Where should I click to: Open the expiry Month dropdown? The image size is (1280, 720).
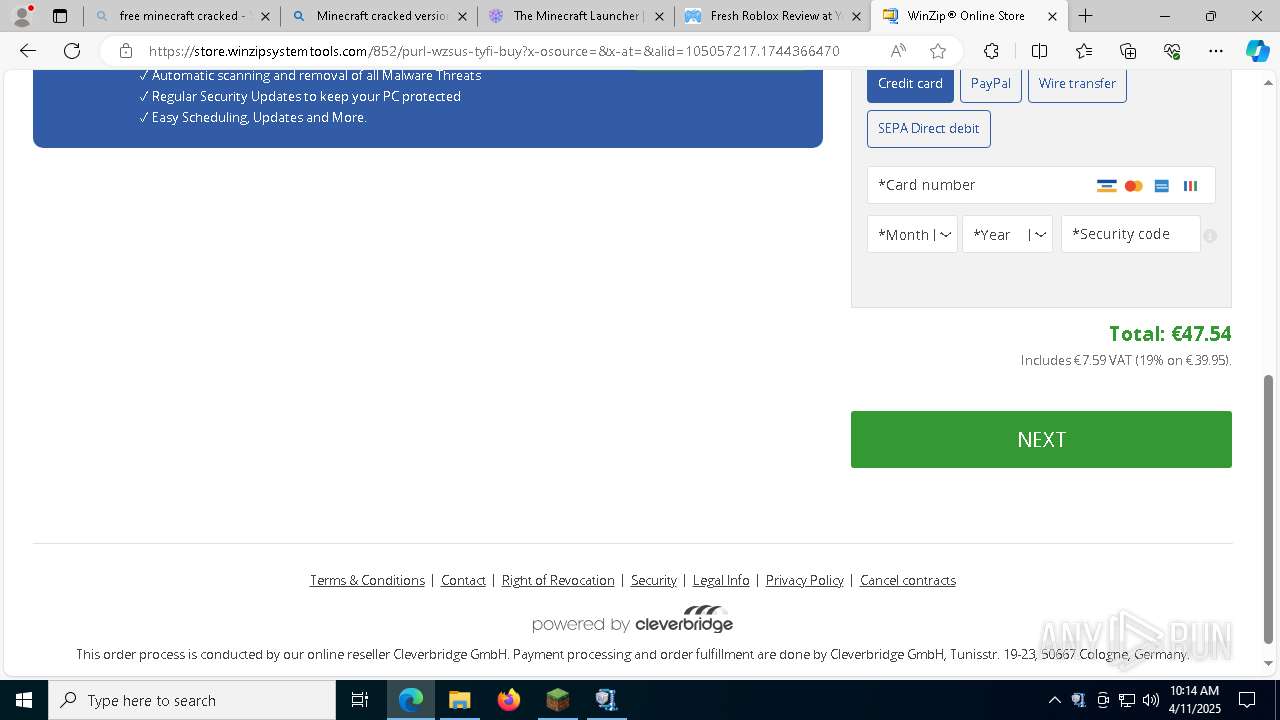click(912, 234)
